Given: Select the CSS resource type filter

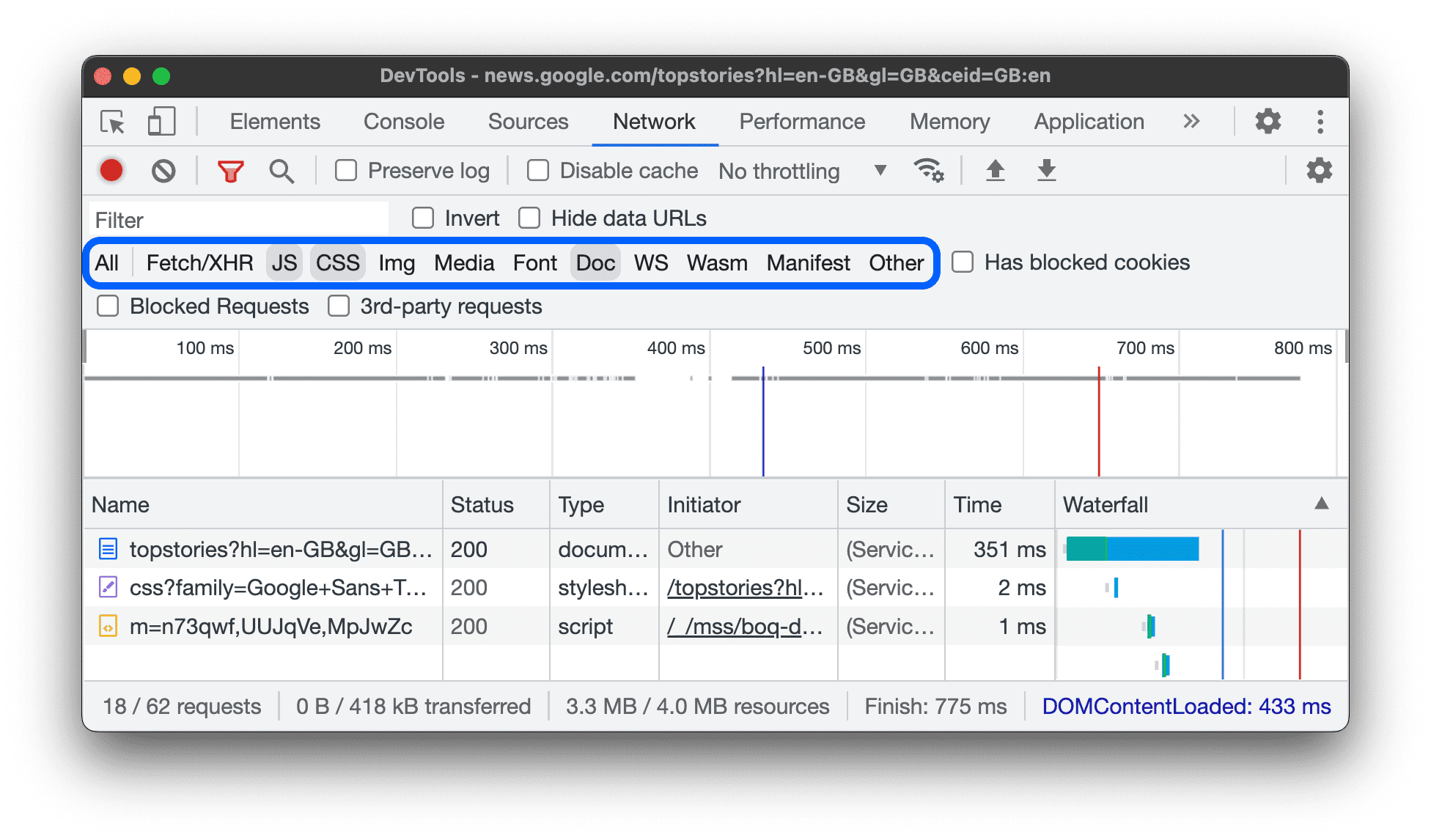Looking at the screenshot, I should point(338,263).
